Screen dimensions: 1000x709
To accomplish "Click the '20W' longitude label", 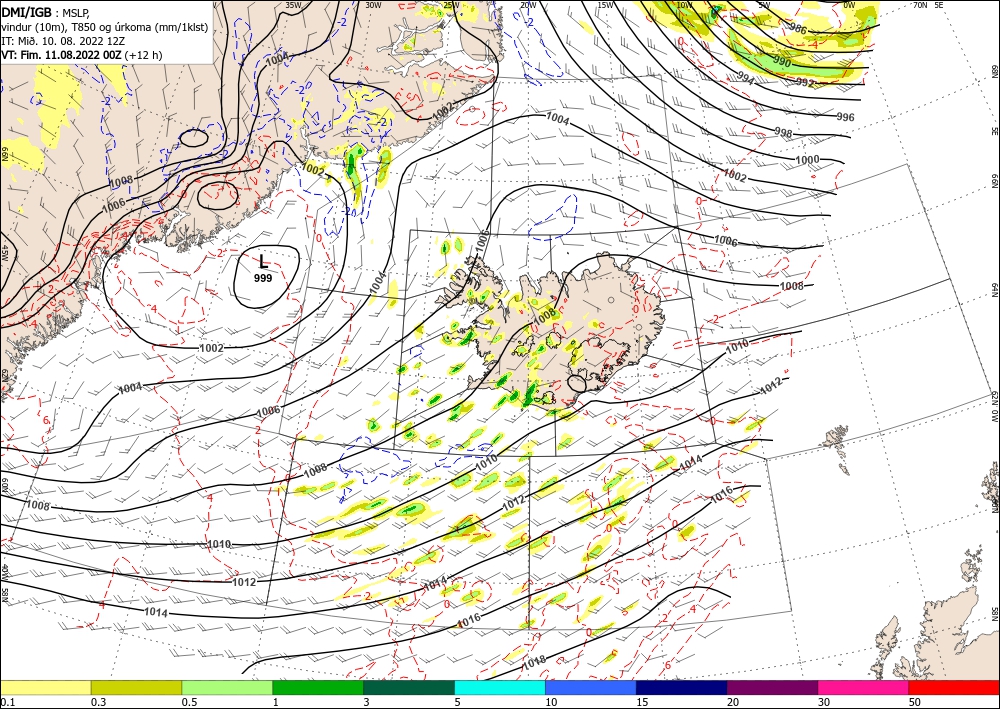I will point(527,5).
